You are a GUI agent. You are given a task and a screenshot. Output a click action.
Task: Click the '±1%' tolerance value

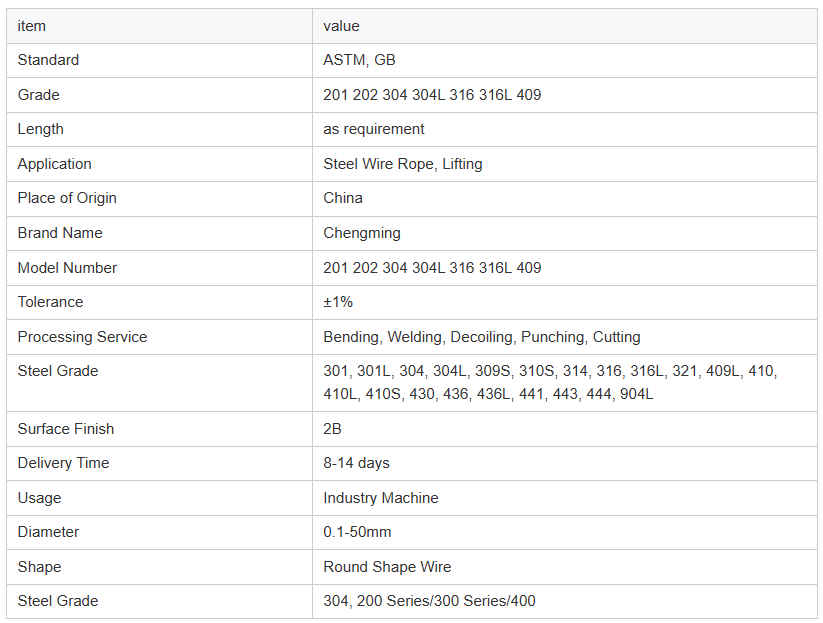click(x=338, y=302)
